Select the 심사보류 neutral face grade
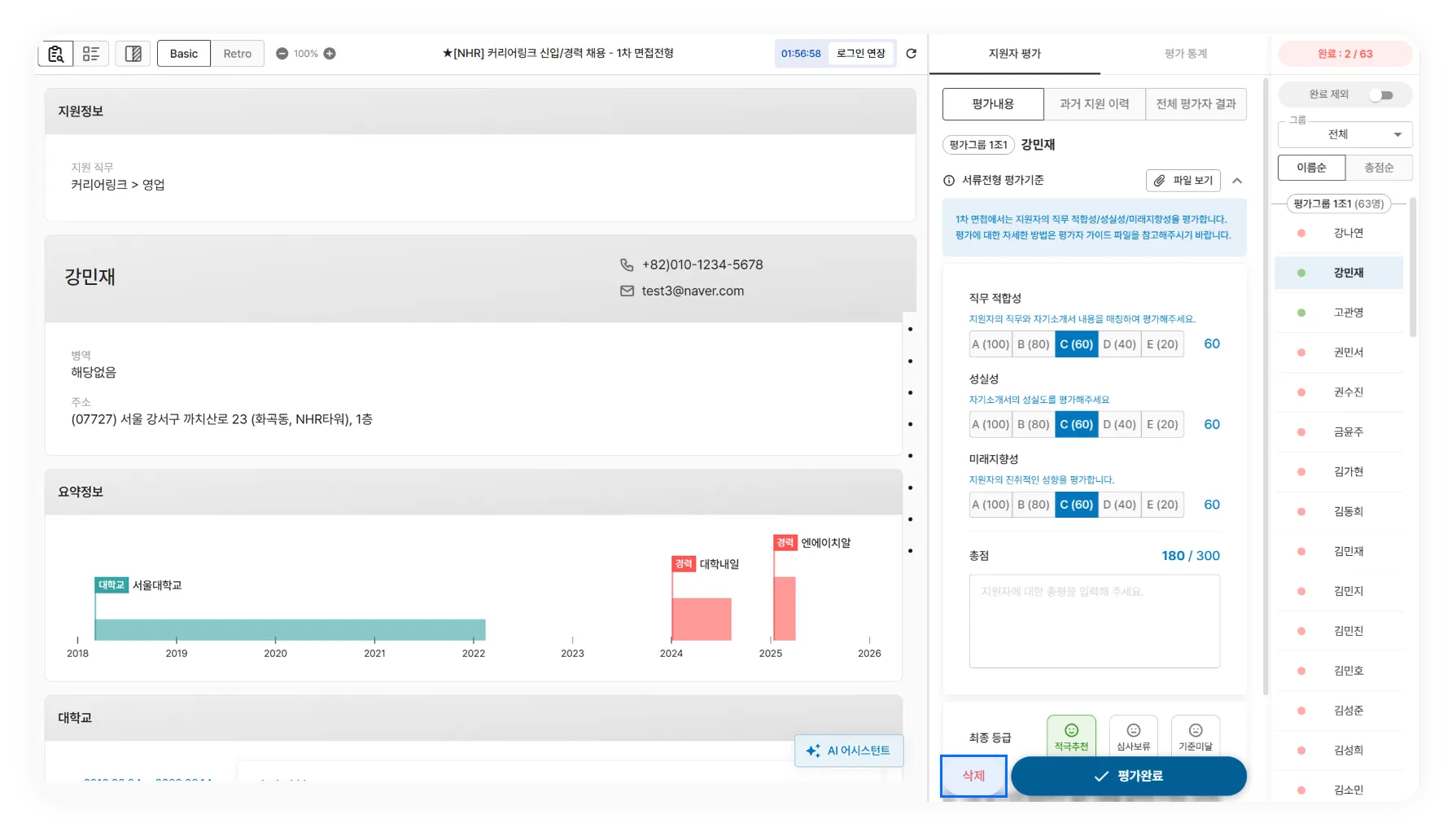This screenshot has width=1456, height=836. click(x=1133, y=736)
